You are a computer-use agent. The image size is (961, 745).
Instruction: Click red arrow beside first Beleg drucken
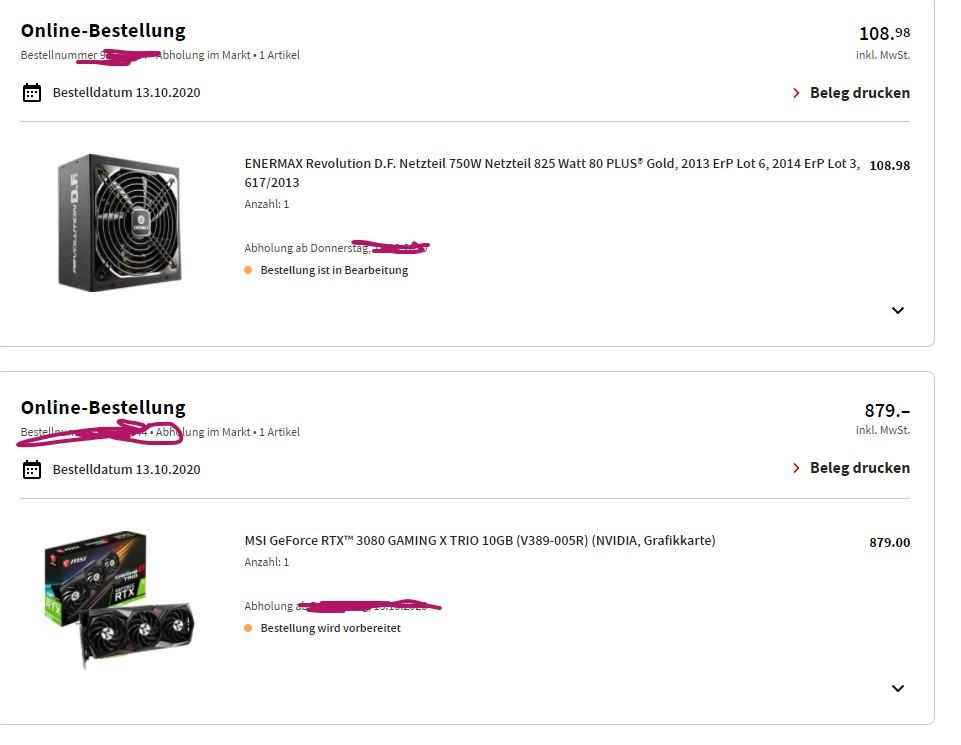click(x=796, y=93)
